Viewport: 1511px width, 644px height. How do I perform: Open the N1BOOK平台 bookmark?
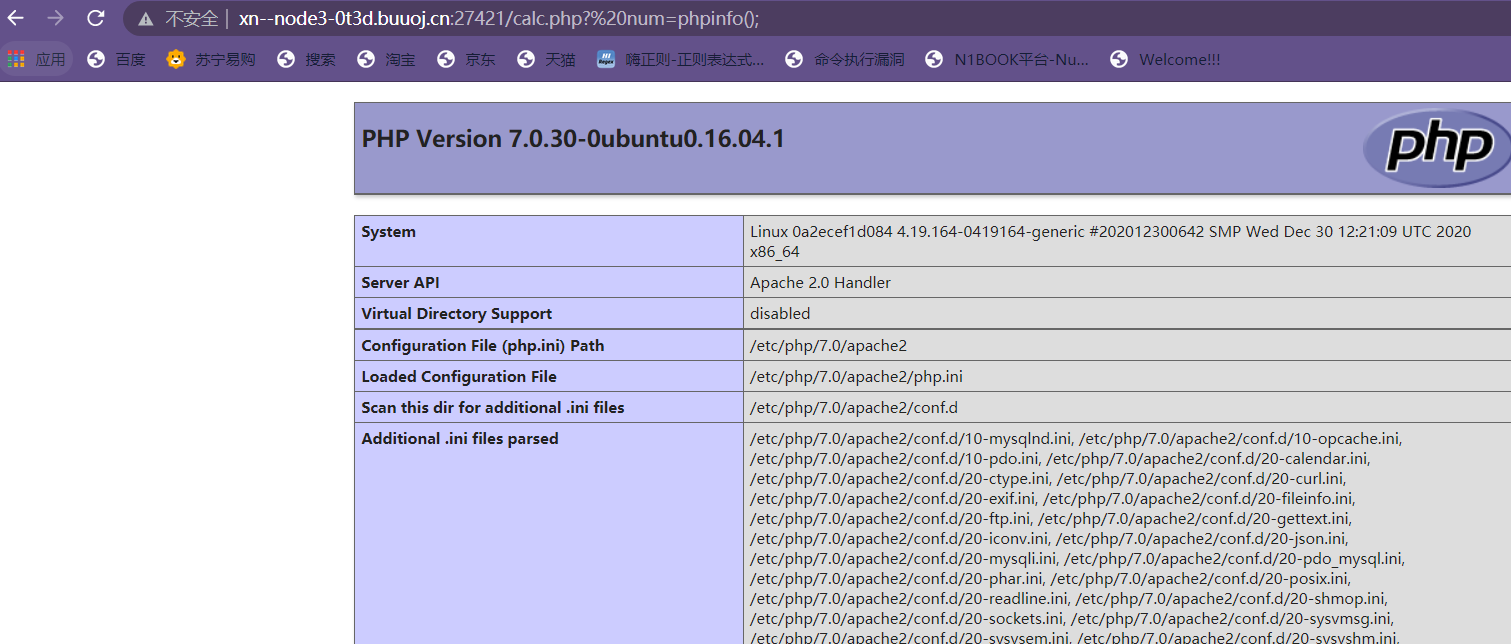pyautogui.click(x=1007, y=60)
